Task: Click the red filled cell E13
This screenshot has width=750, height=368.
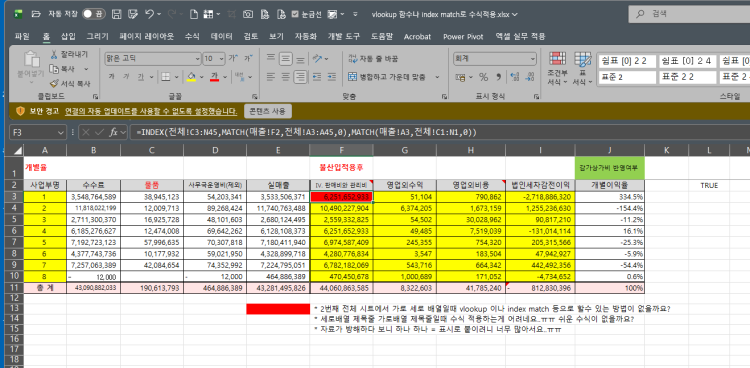Action: coord(278,309)
